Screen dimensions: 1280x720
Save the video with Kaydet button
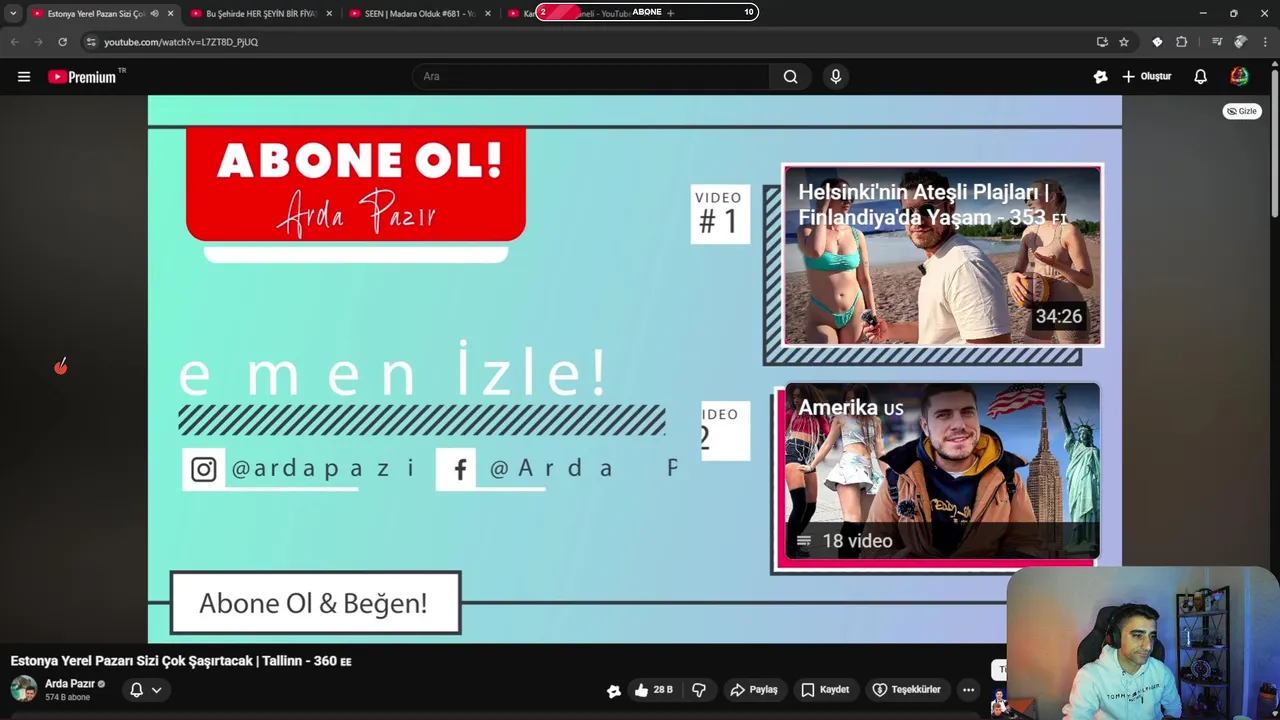pyautogui.click(x=825, y=690)
